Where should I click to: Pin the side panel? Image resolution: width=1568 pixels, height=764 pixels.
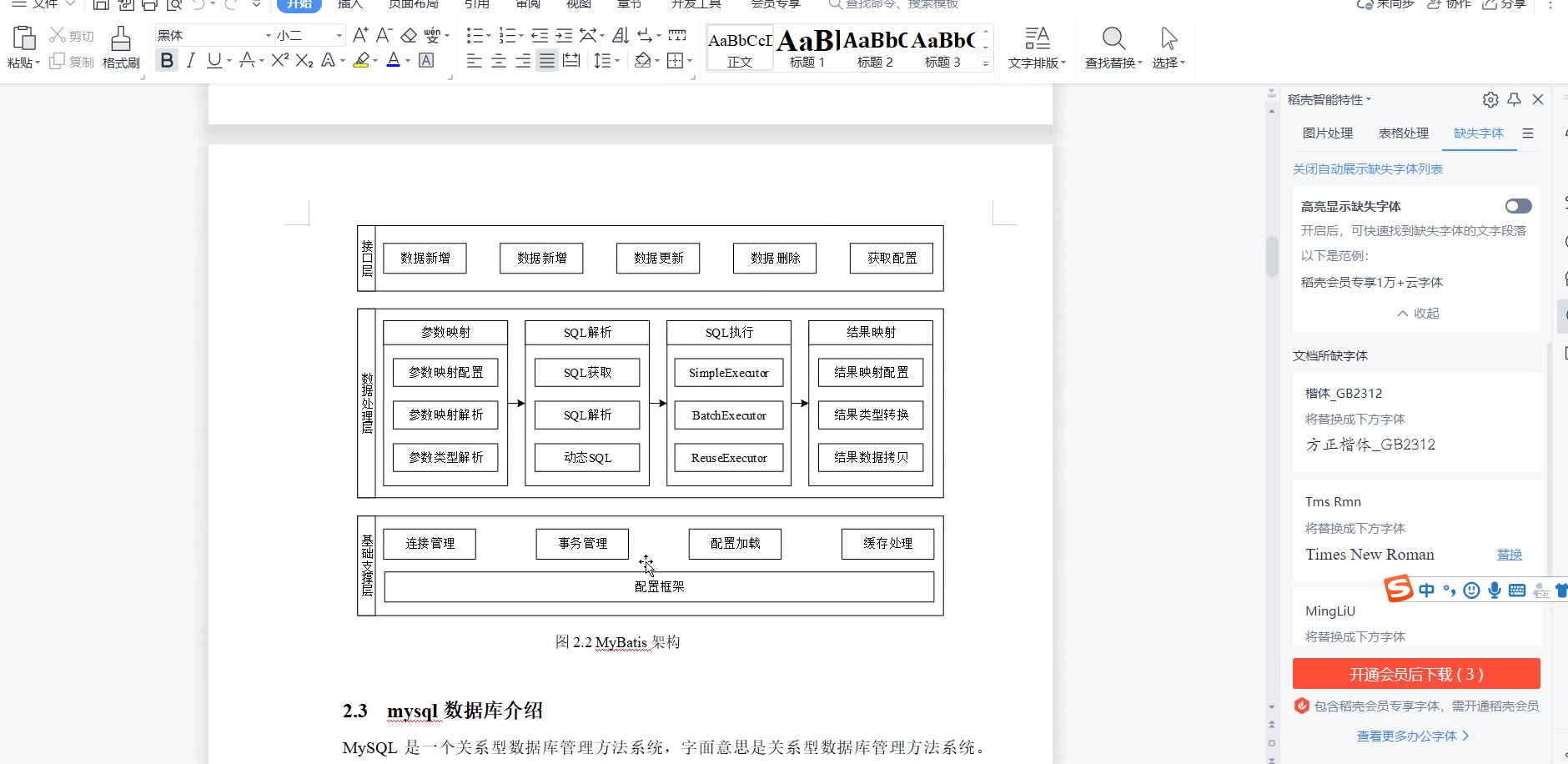(x=1515, y=99)
